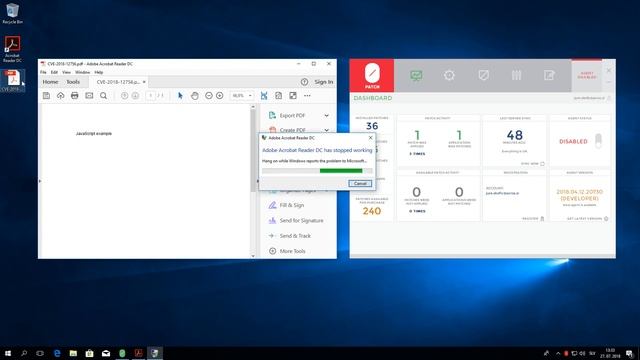This screenshot has height=360, width=640.
Task: Open the 0patch log notes icon
Action: tap(549, 76)
